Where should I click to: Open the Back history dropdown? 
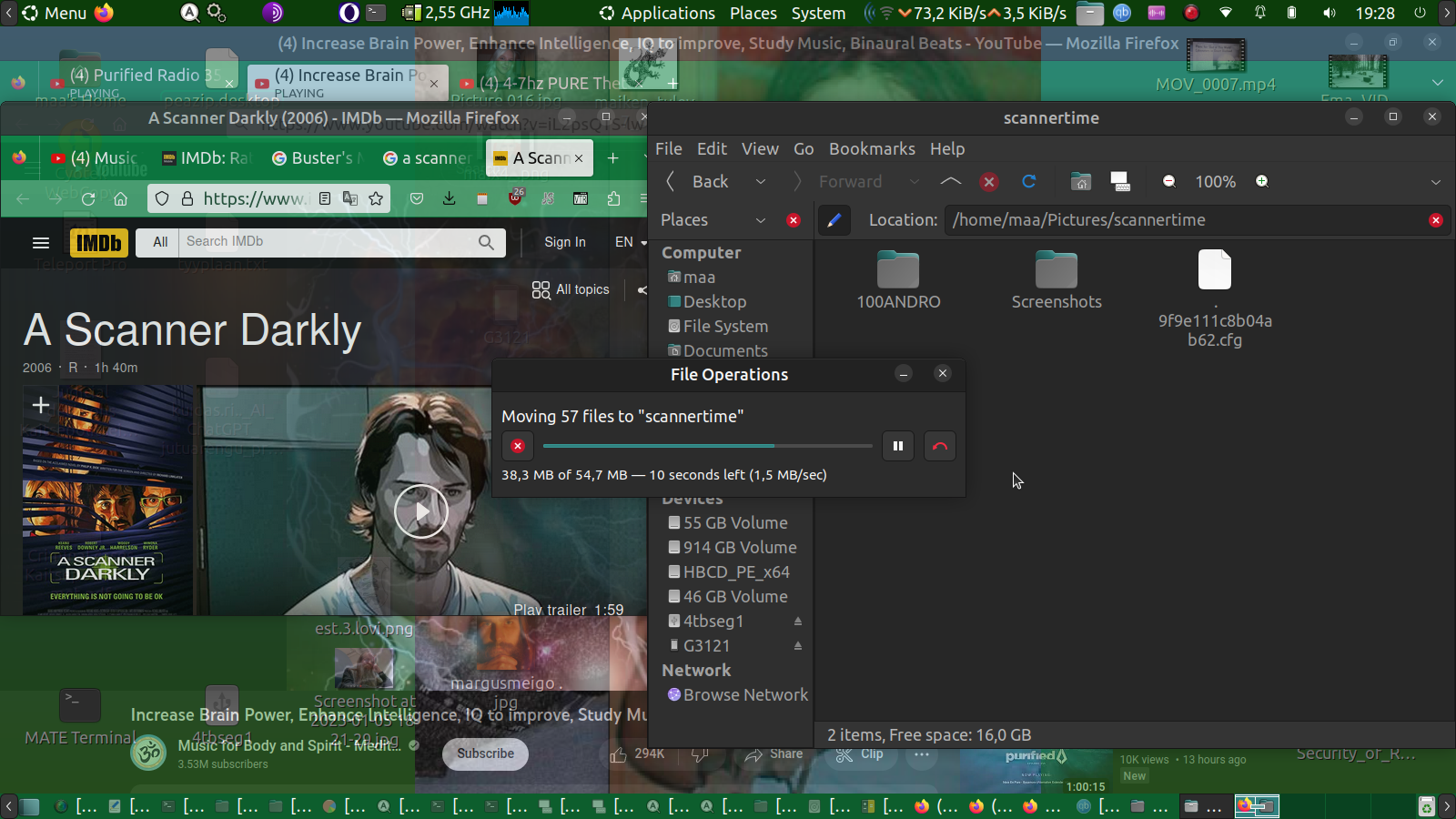(x=760, y=182)
